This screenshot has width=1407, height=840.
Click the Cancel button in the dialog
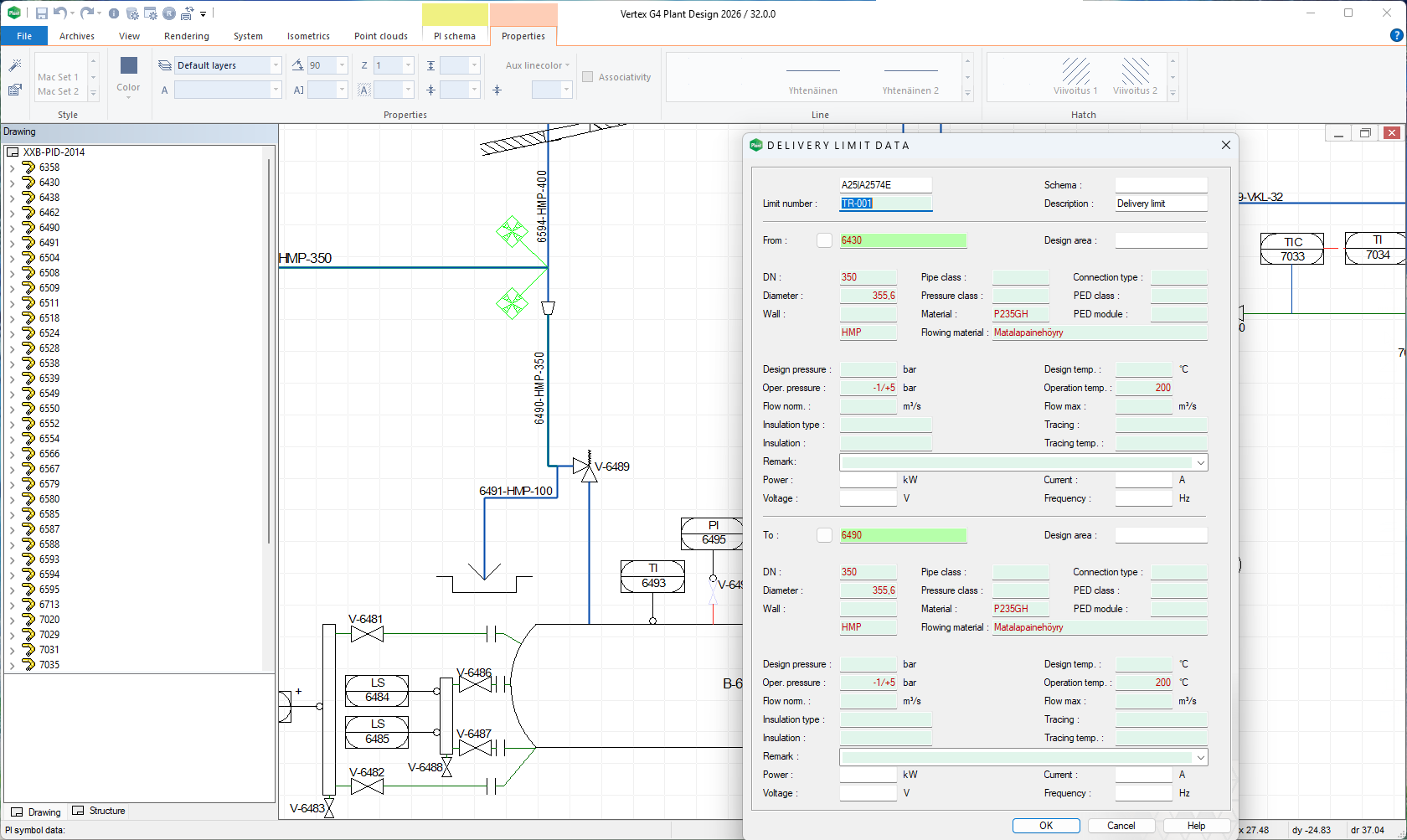coord(1121,826)
